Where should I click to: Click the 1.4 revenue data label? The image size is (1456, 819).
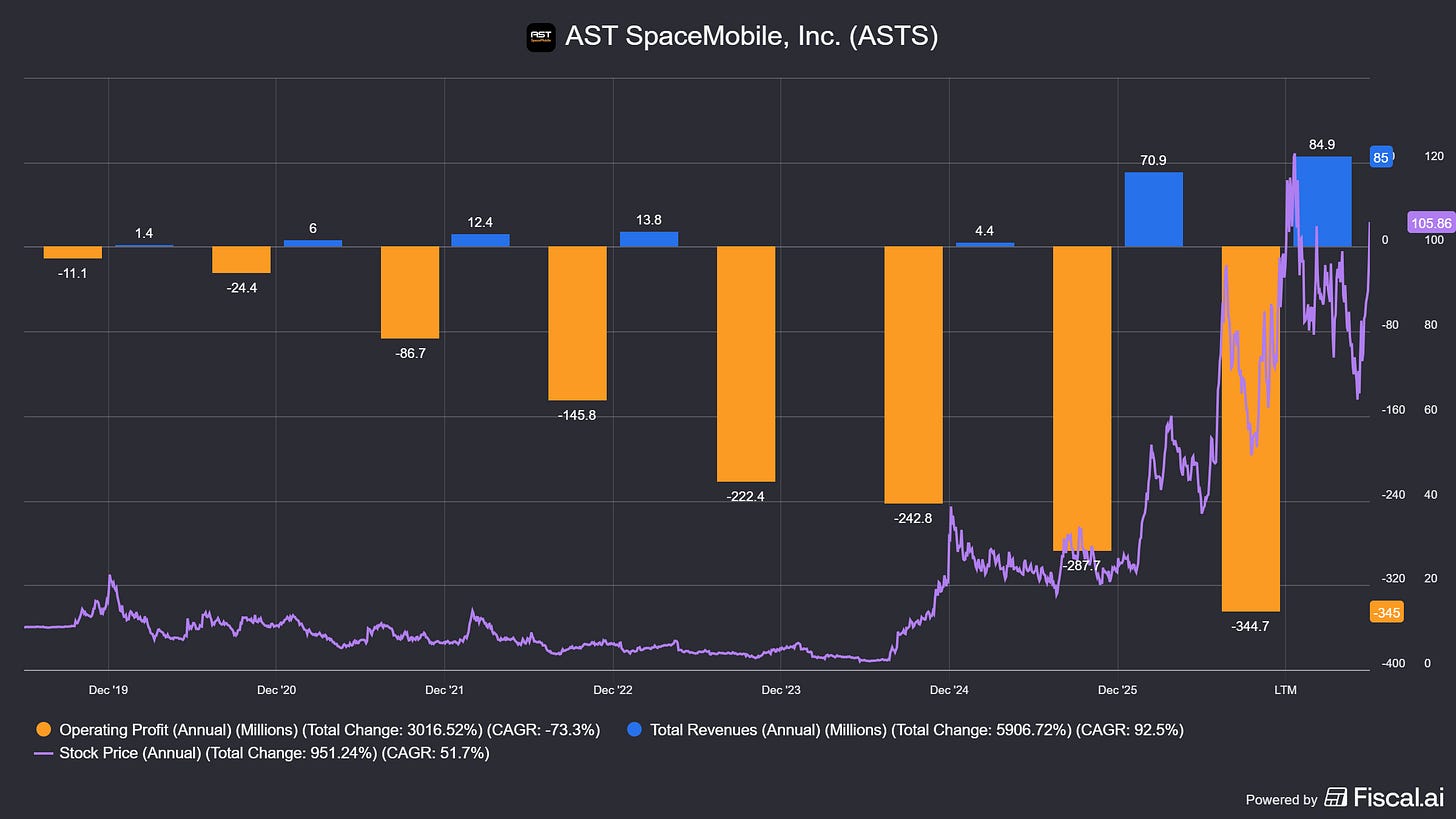[x=144, y=233]
